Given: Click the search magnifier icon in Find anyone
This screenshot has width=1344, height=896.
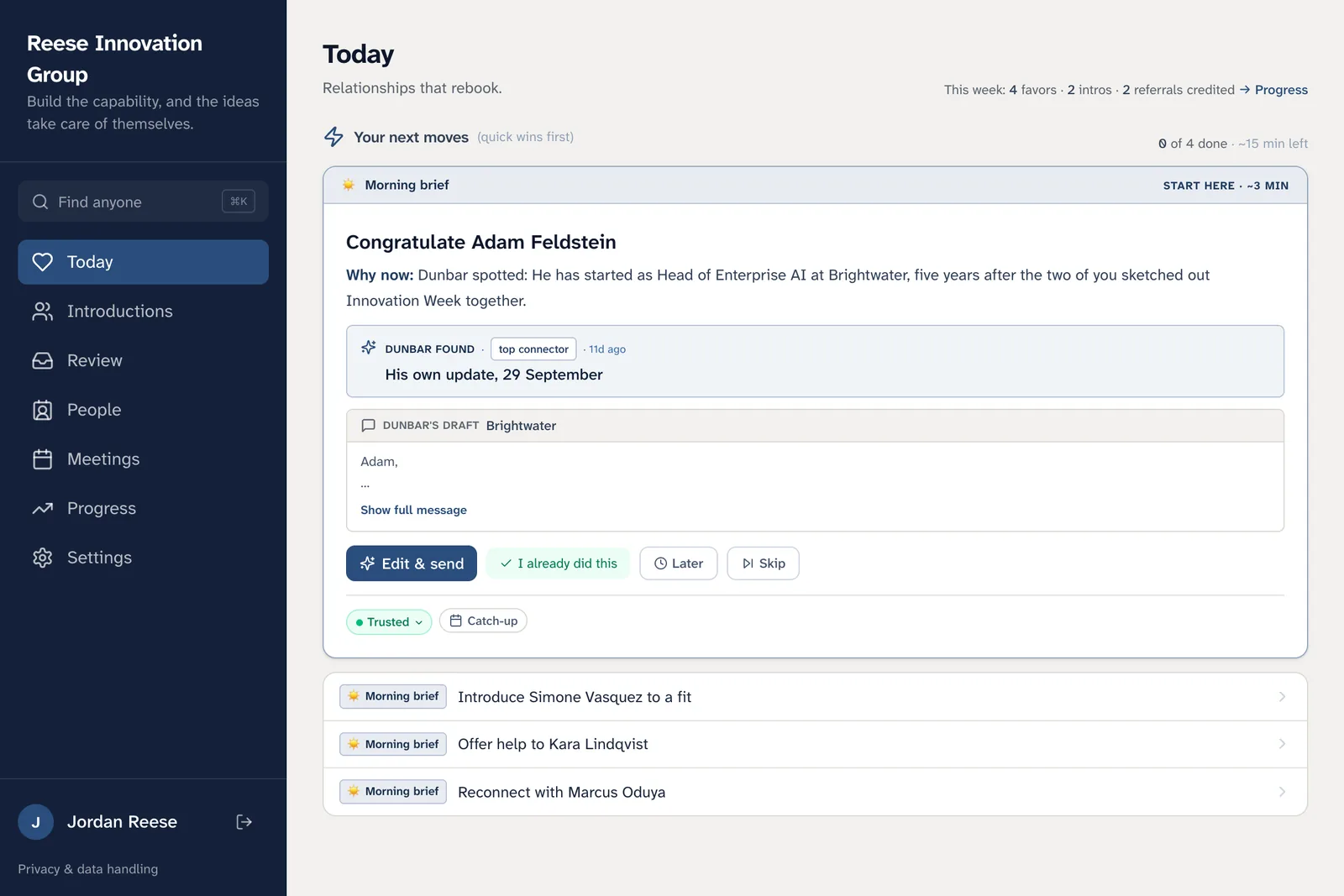Looking at the screenshot, I should [40, 202].
